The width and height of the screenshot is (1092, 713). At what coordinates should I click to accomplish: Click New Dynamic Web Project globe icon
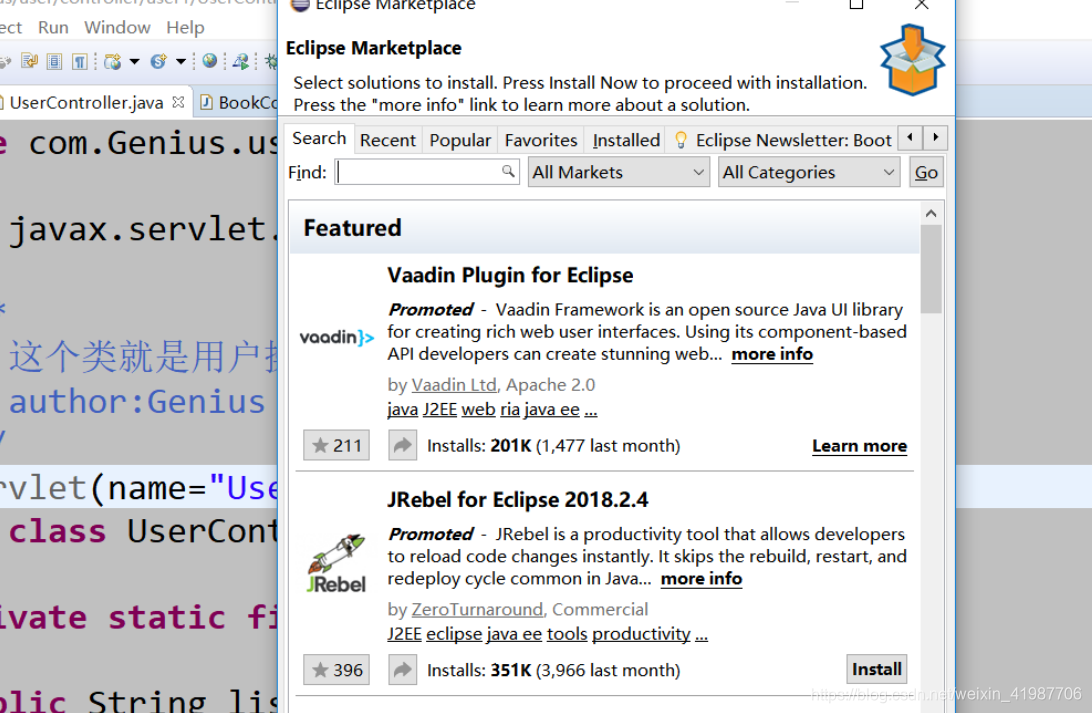pos(112,61)
